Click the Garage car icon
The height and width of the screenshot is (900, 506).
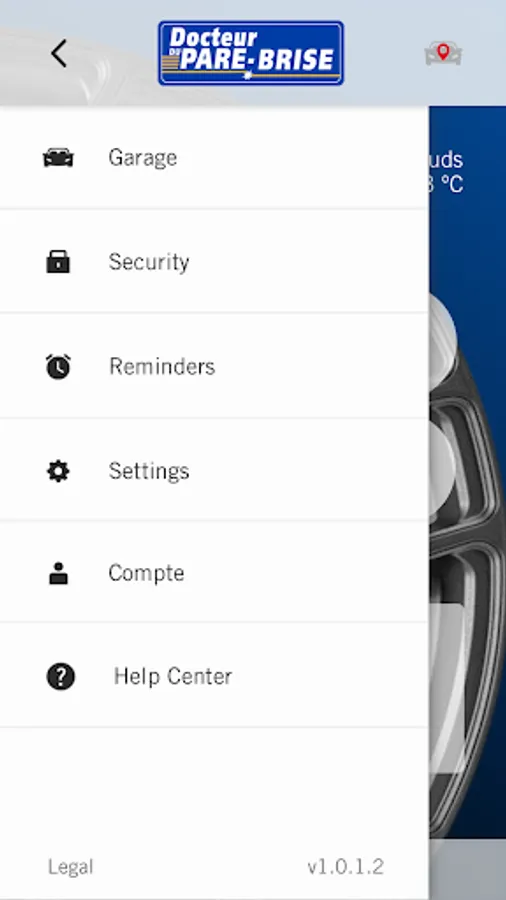(58, 157)
